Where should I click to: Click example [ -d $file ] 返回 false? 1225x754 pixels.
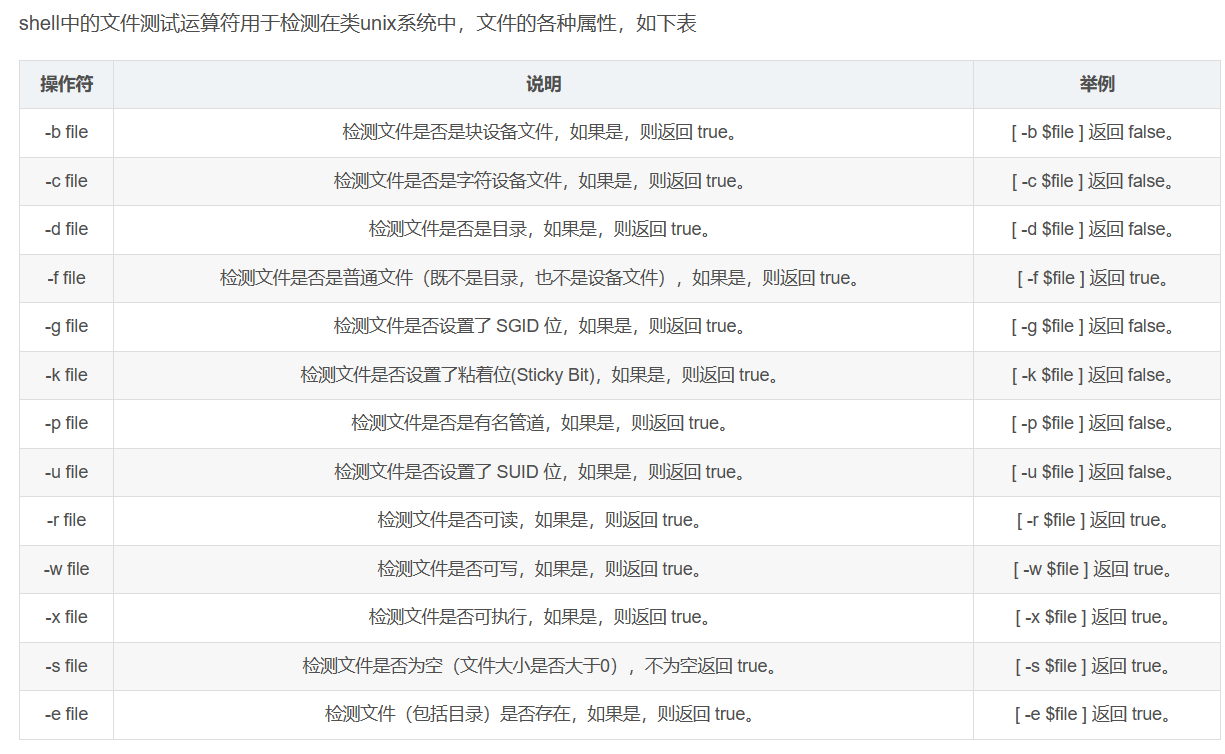(1096, 229)
